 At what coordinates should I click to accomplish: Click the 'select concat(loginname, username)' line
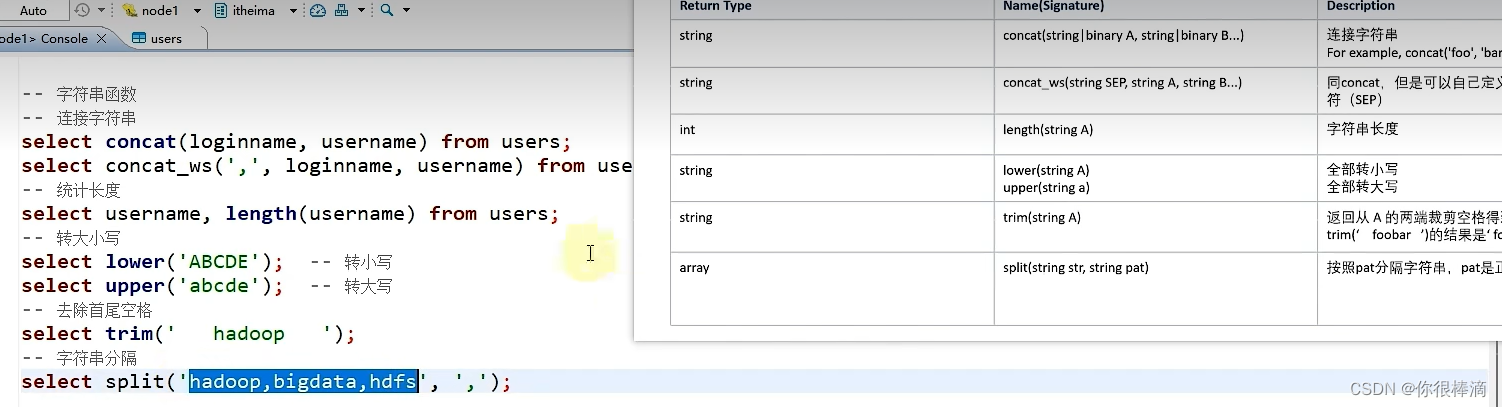[x=296, y=142]
